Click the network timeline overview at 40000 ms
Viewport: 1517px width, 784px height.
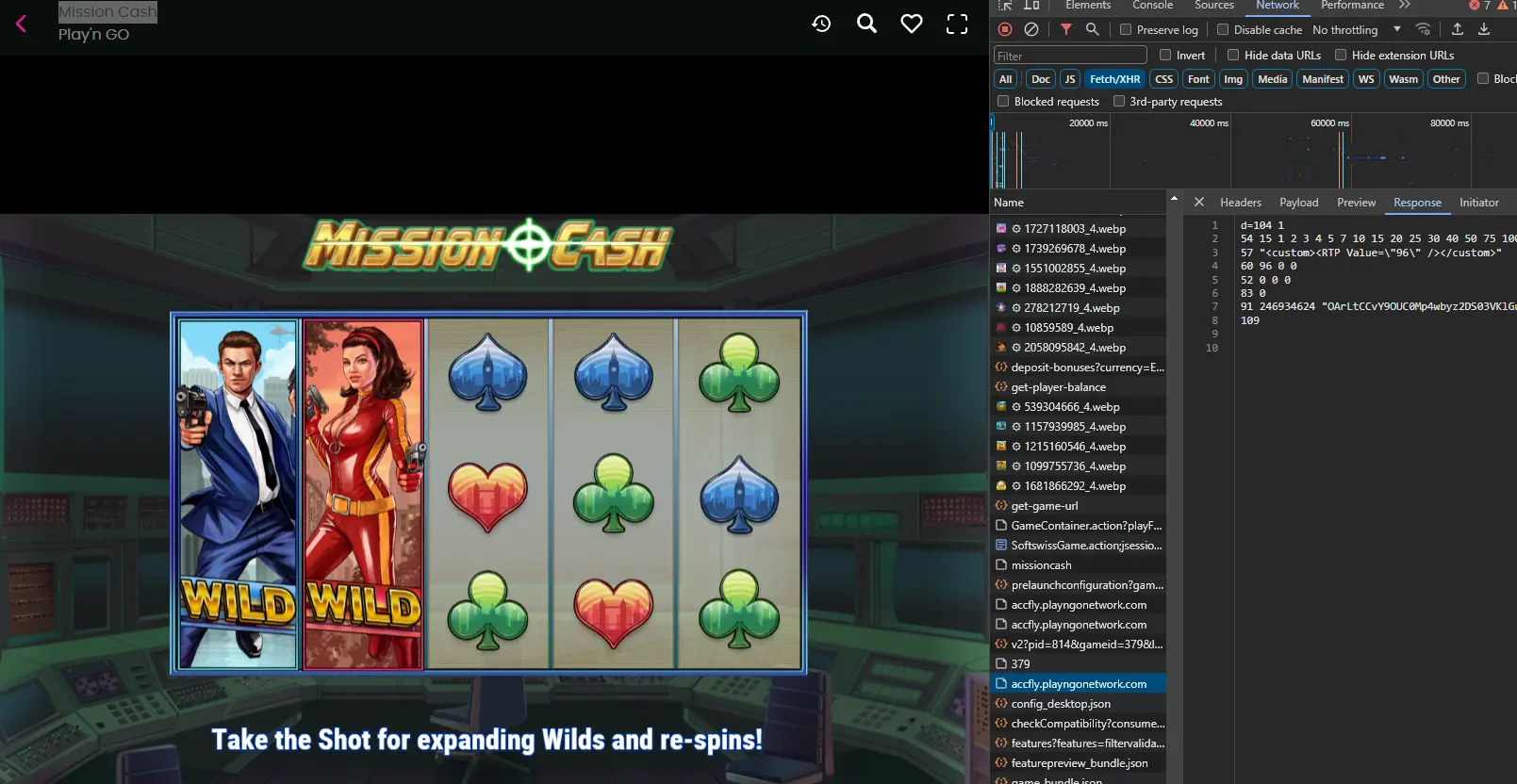pos(1229,151)
